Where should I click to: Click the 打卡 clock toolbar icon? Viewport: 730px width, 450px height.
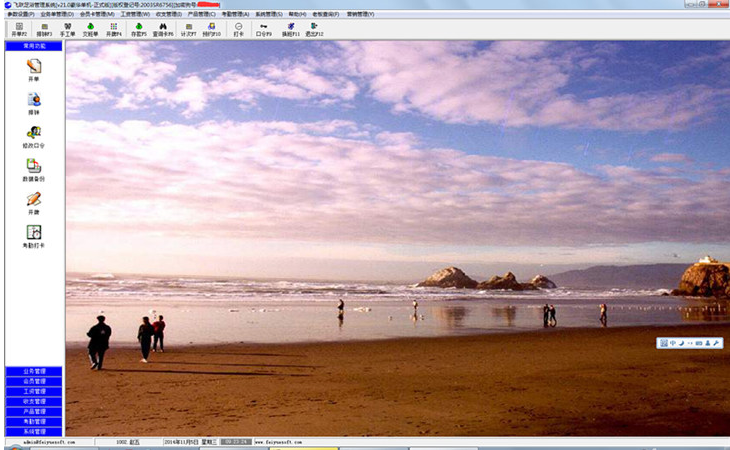238,29
